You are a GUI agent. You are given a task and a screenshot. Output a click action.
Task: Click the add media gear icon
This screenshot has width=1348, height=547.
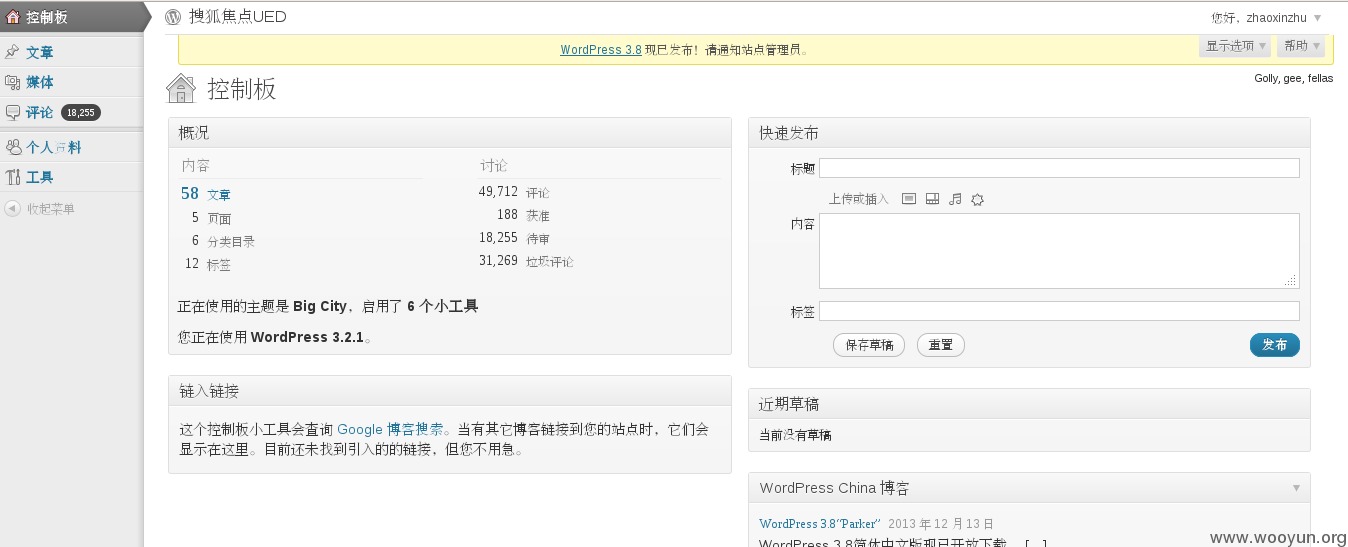tap(978, 199)
